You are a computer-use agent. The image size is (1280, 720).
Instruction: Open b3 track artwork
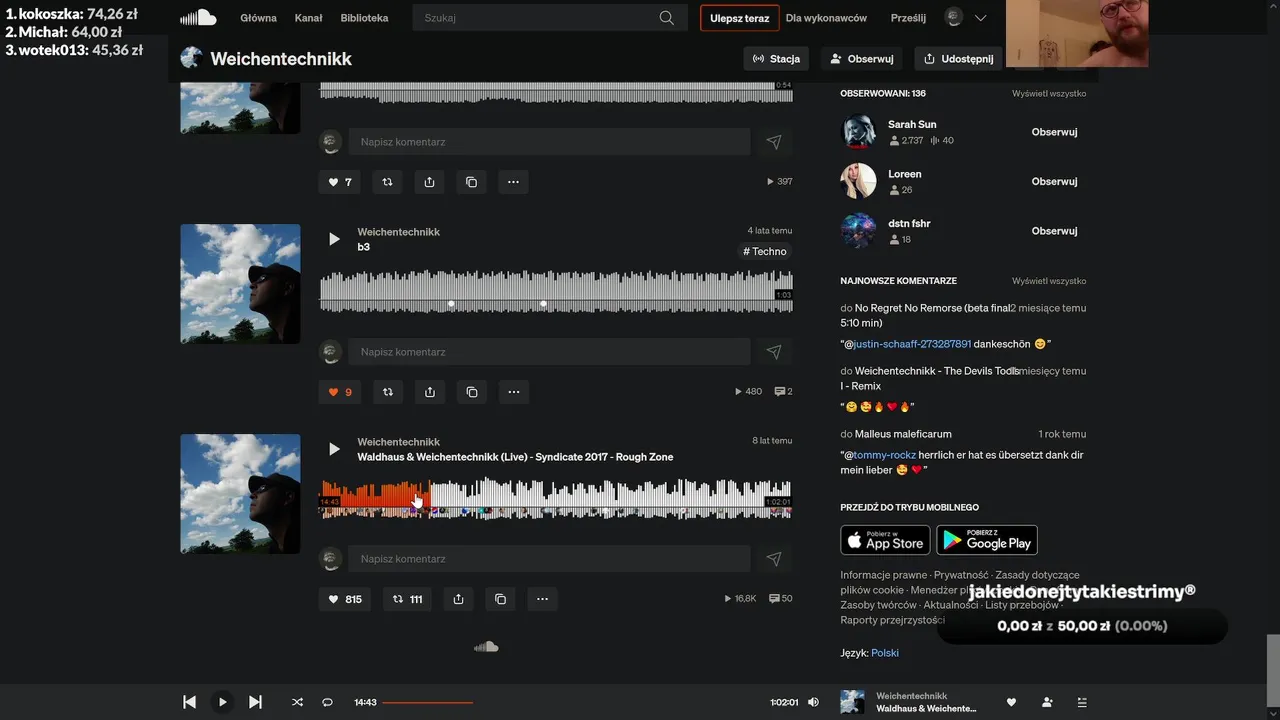click(240, 284)
